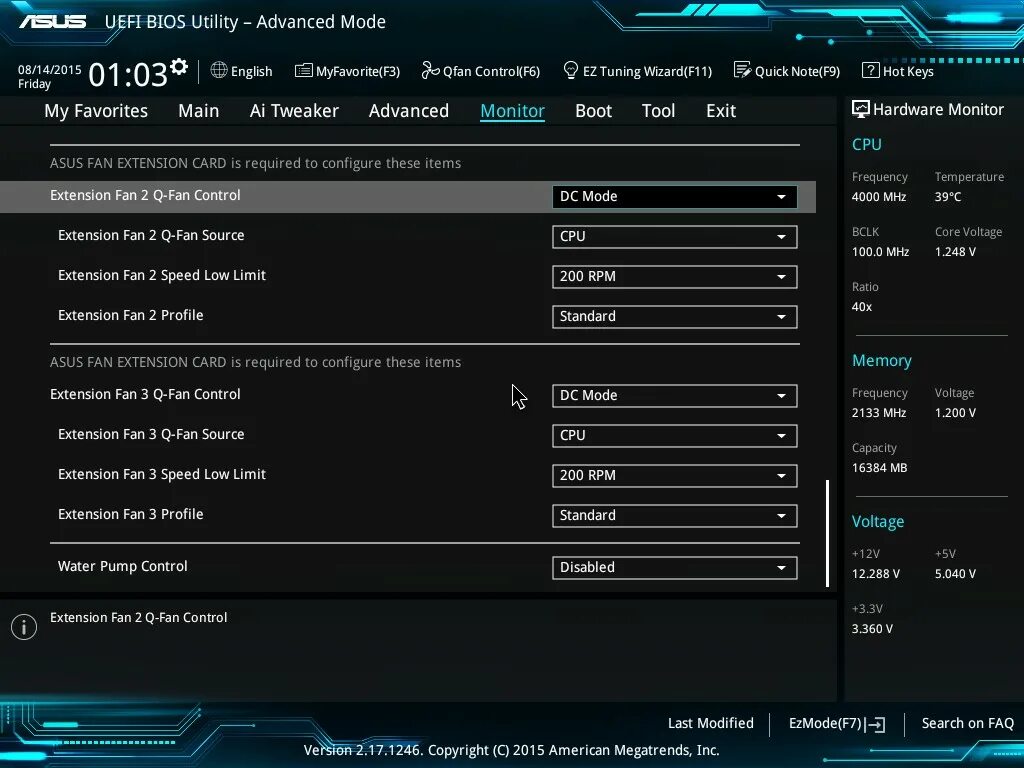
Task: Click the Hot Keys question mark icon
Action: [x=871, y=70]
